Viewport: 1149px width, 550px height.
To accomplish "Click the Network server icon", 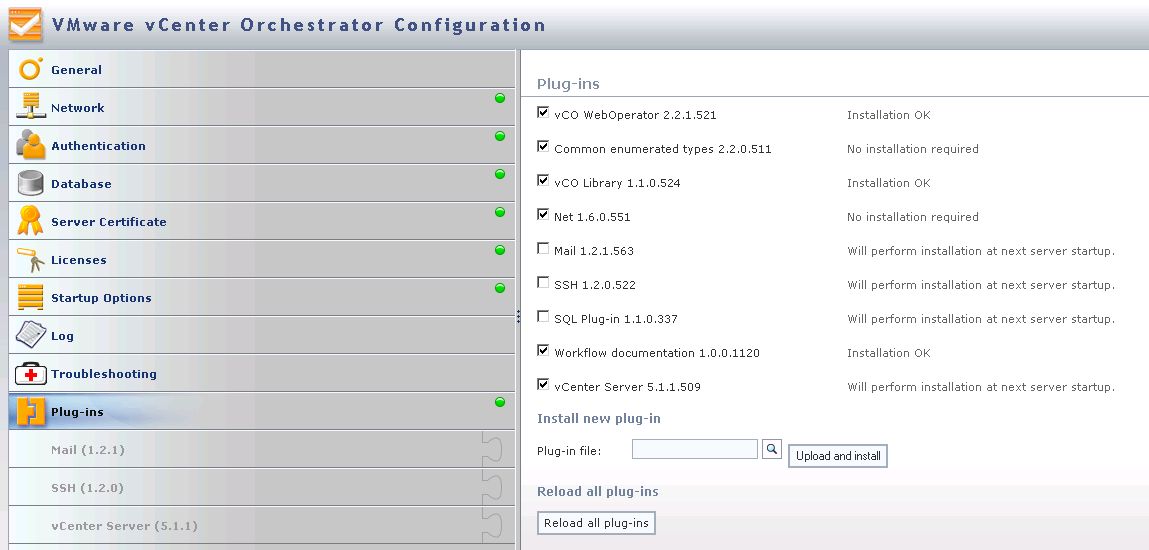I will (x=30, y=107).
